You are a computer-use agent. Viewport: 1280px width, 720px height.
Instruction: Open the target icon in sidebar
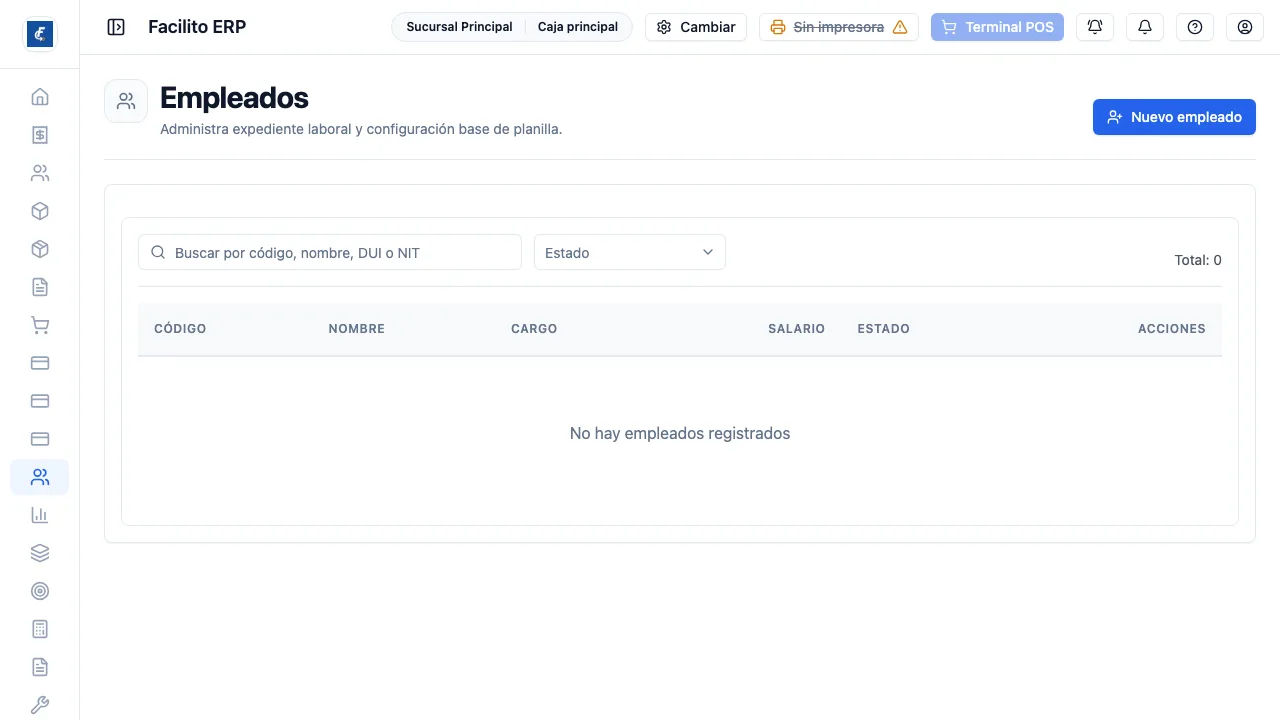tap(40, 591)
